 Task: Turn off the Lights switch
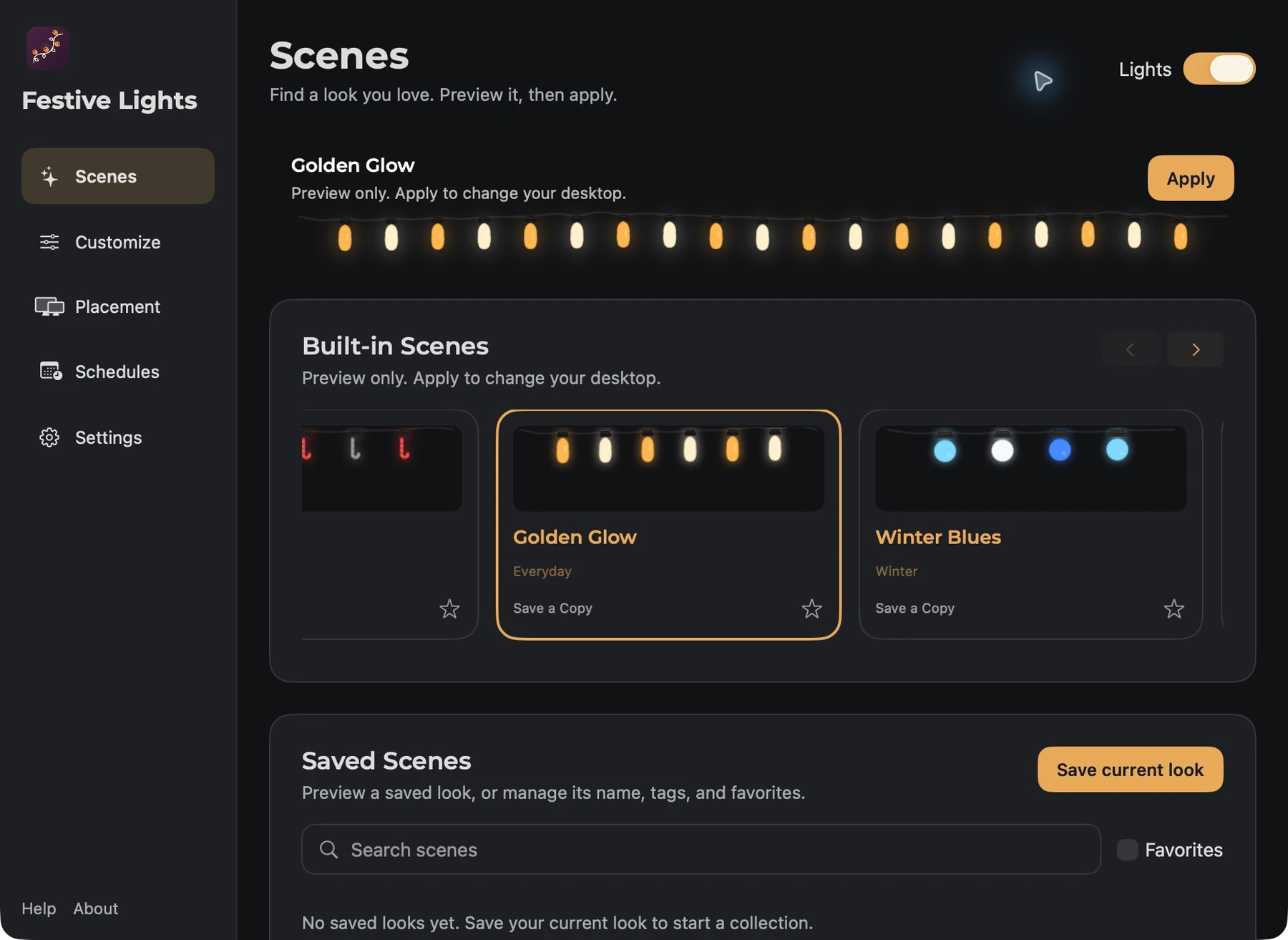[1219, 69]
